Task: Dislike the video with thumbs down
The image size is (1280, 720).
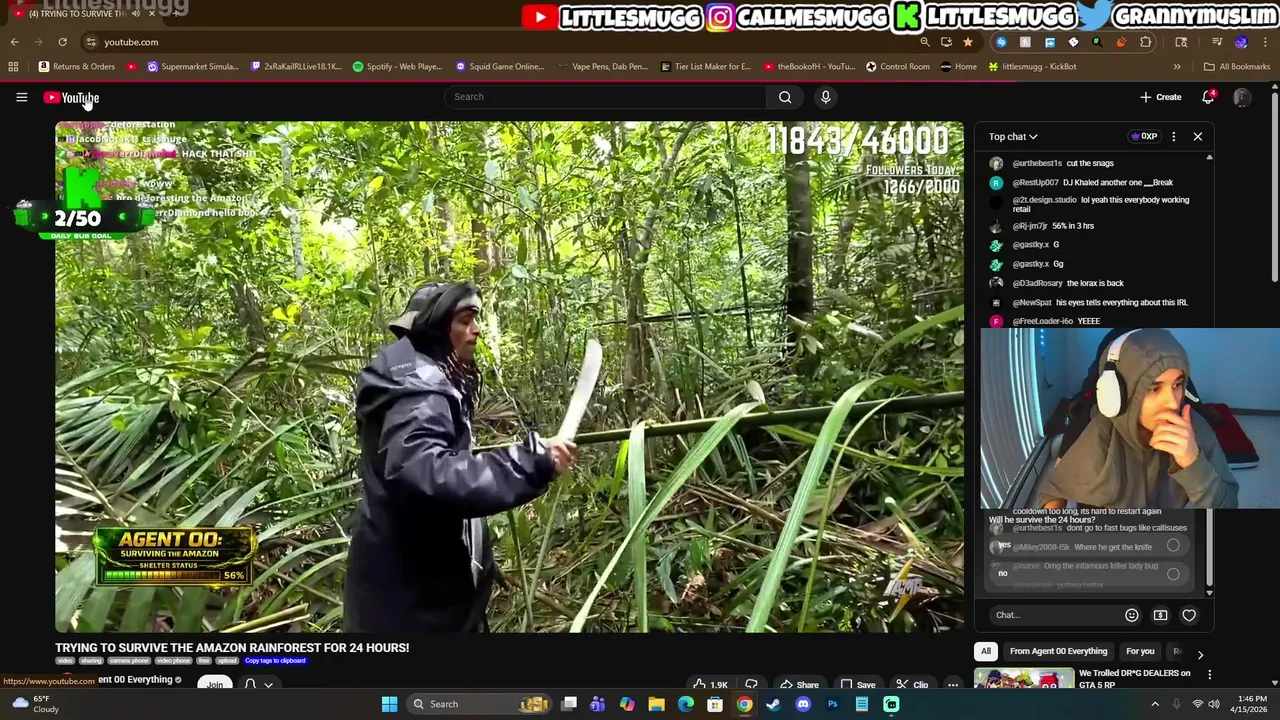Action: tap(751, 685)
